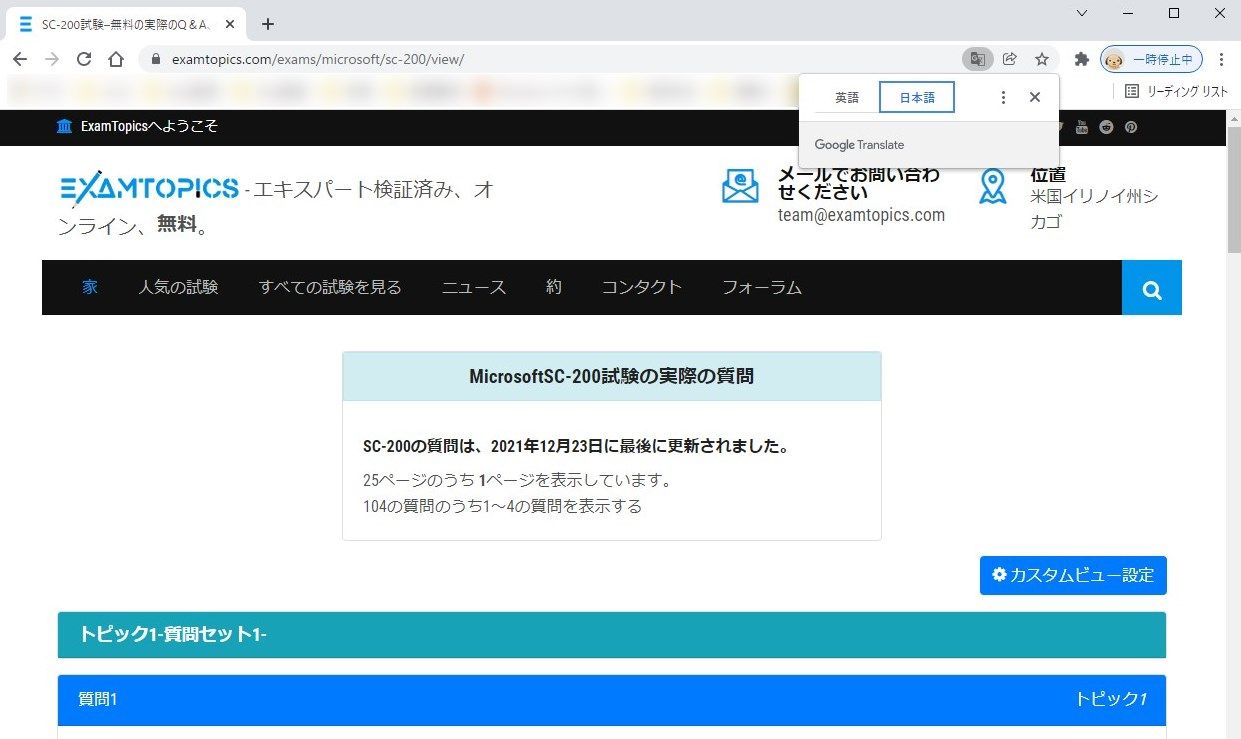
Task: Open the Pinterest icon in the top bar
Action: pos(1130,127)
